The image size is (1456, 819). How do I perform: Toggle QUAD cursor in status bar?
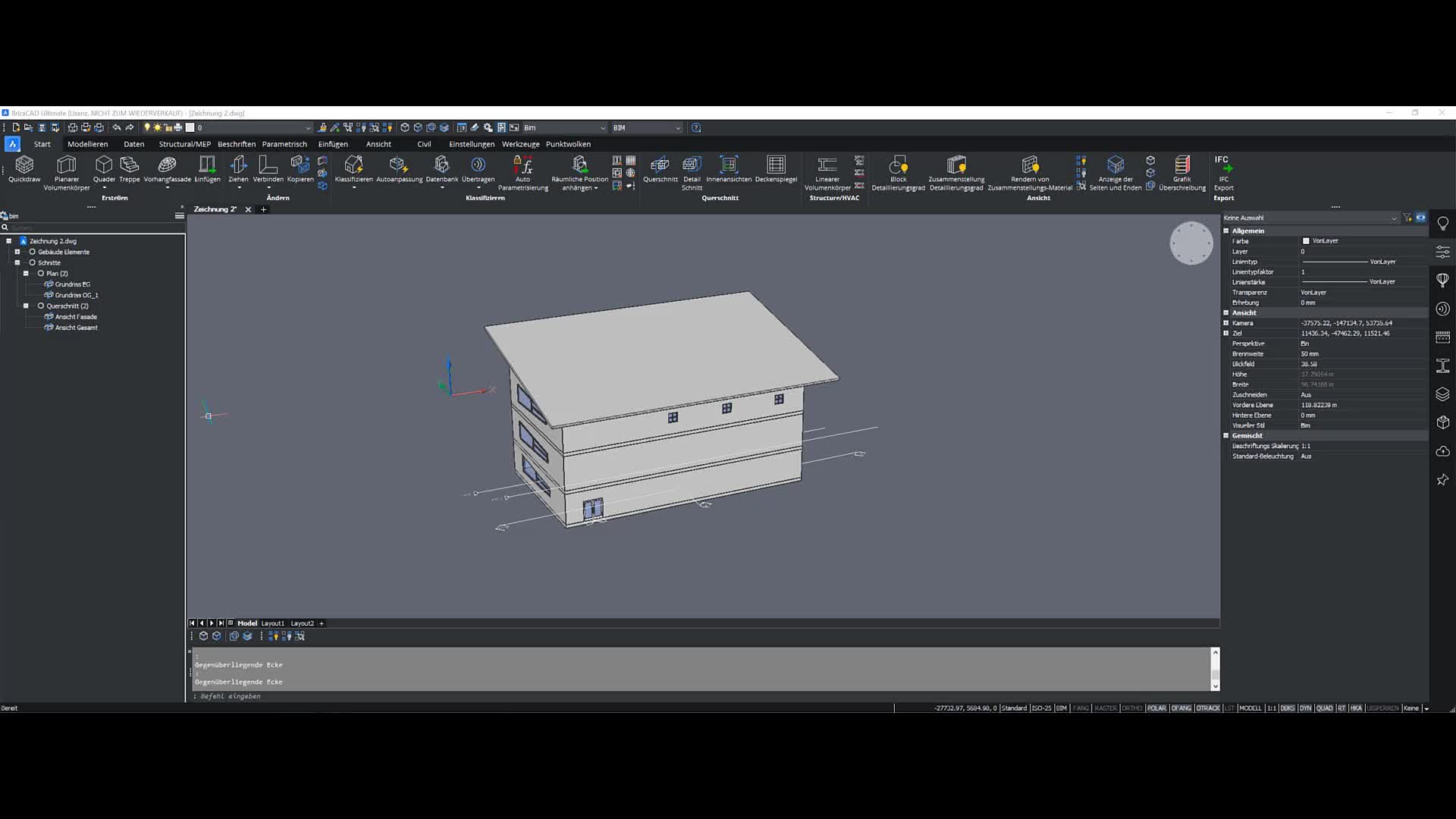tap(1324, 708)
